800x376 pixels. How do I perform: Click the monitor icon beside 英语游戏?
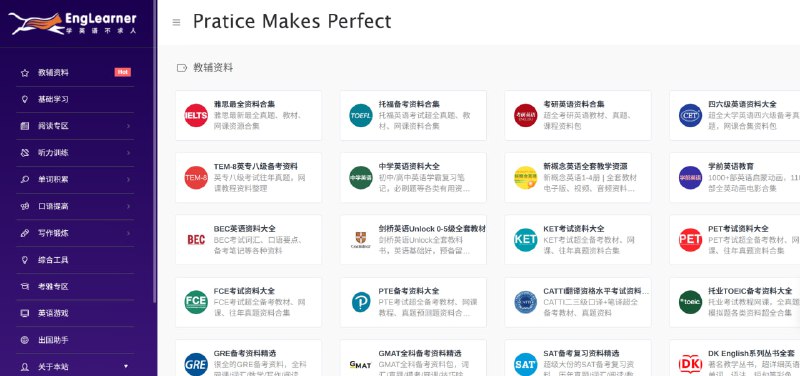tap(24, 313)
